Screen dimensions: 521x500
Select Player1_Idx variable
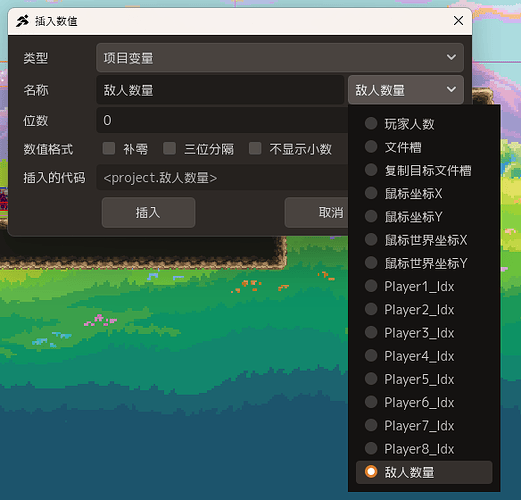click(x=424, y=286)
